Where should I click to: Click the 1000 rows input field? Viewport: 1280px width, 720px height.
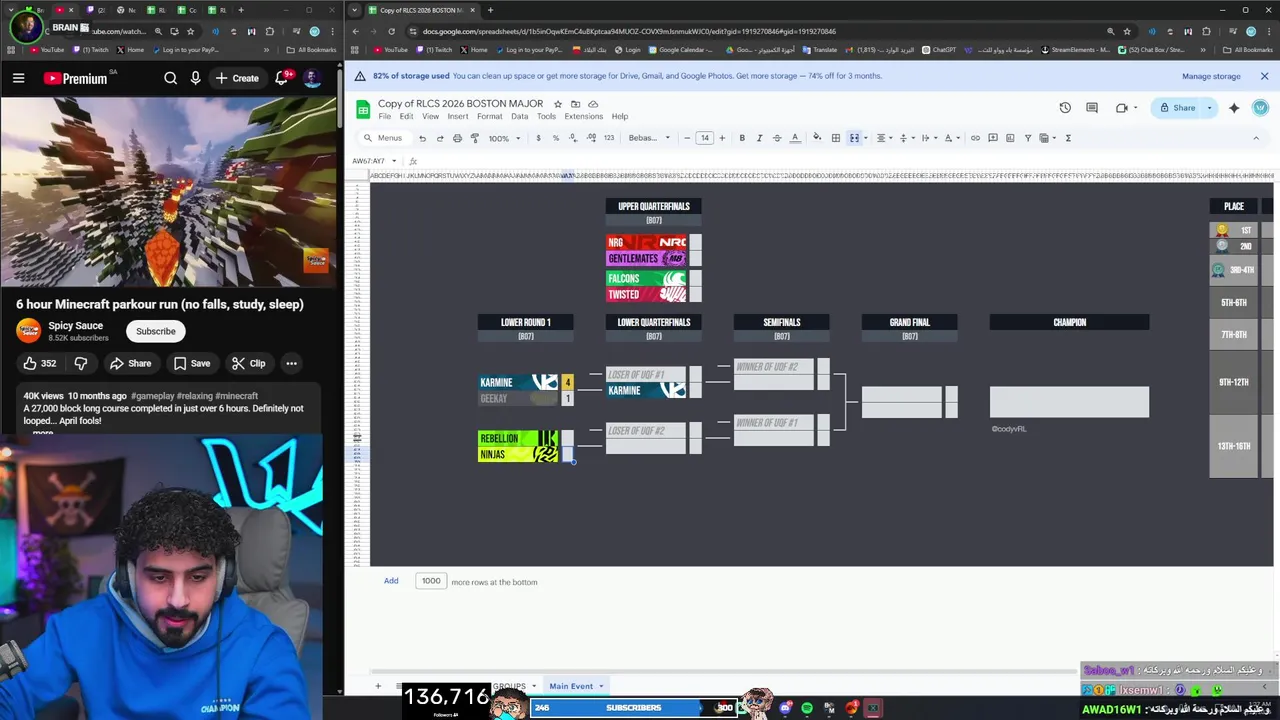click(x=431, y=580)
